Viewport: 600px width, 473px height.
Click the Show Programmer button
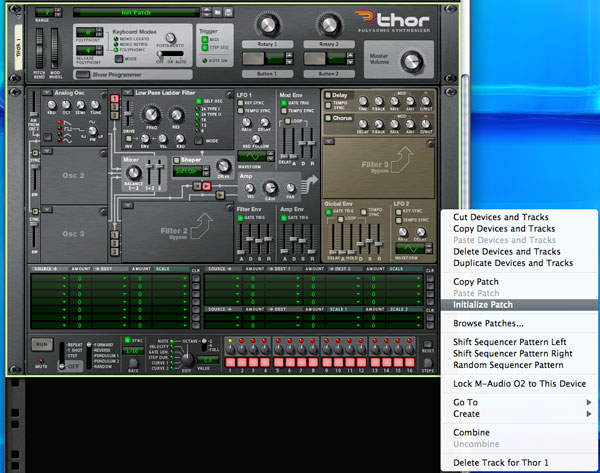(x=82, y=75)
